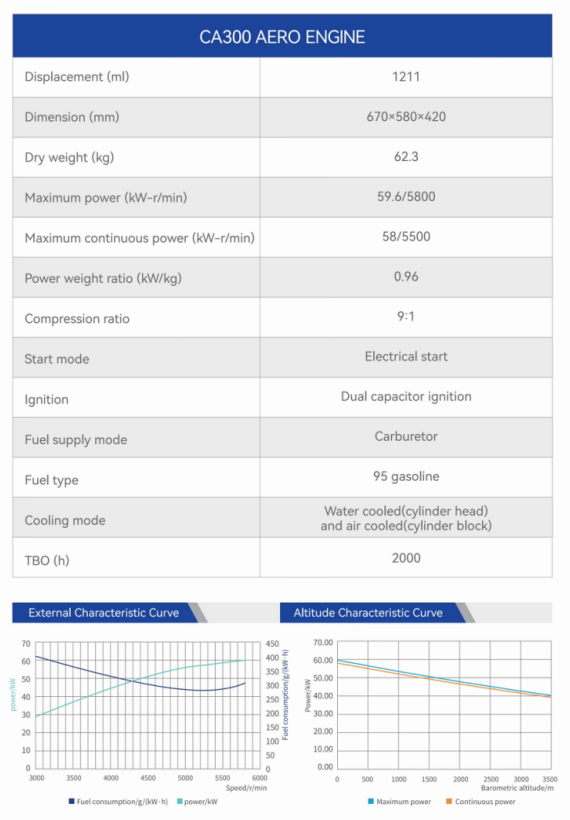The image size is (570, 820).
Task: Click the orange Continuous power legend swatch
Action: click(x=449, y=801)
